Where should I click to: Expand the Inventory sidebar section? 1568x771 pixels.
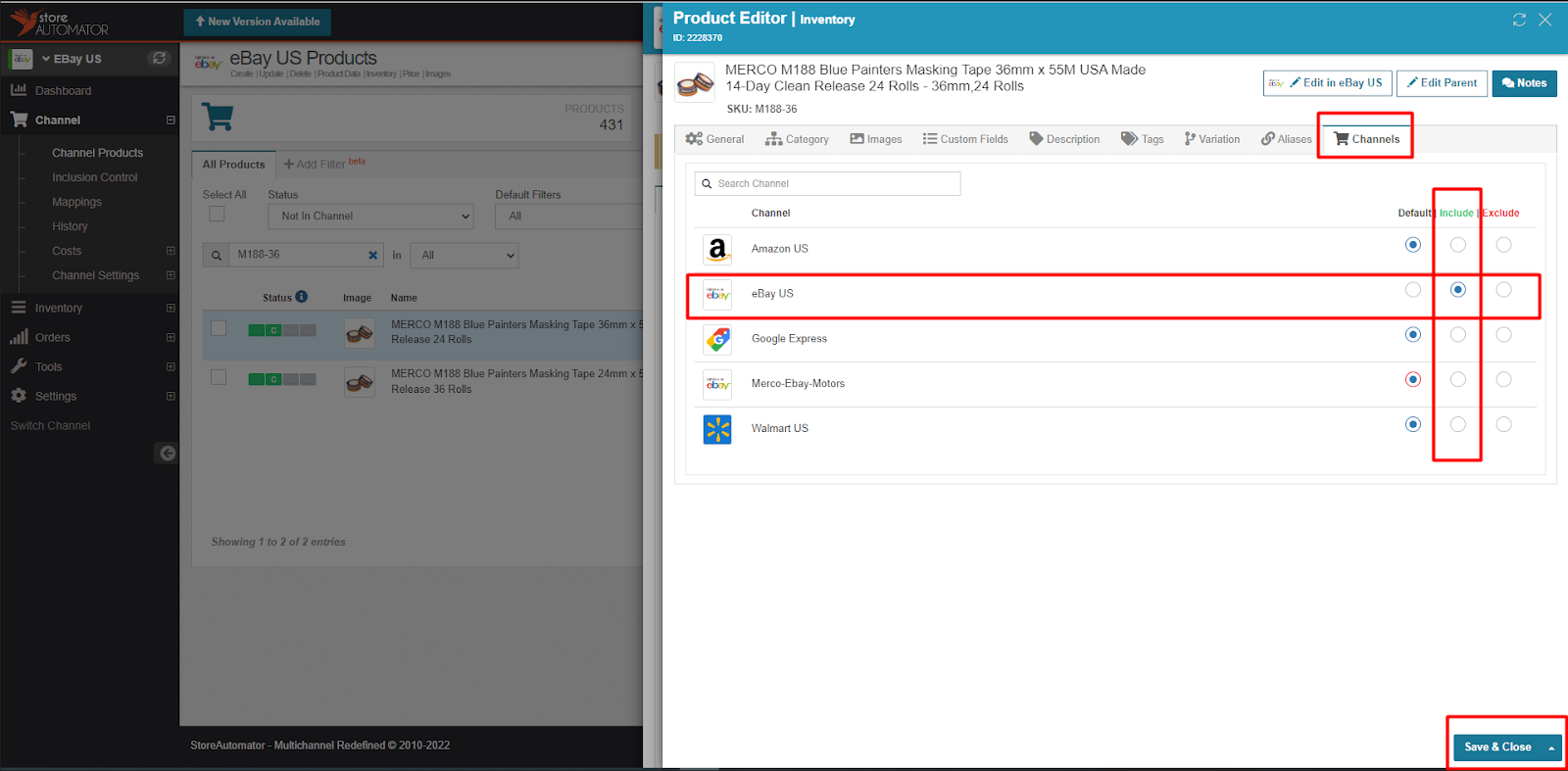click(x=171, y=308)
